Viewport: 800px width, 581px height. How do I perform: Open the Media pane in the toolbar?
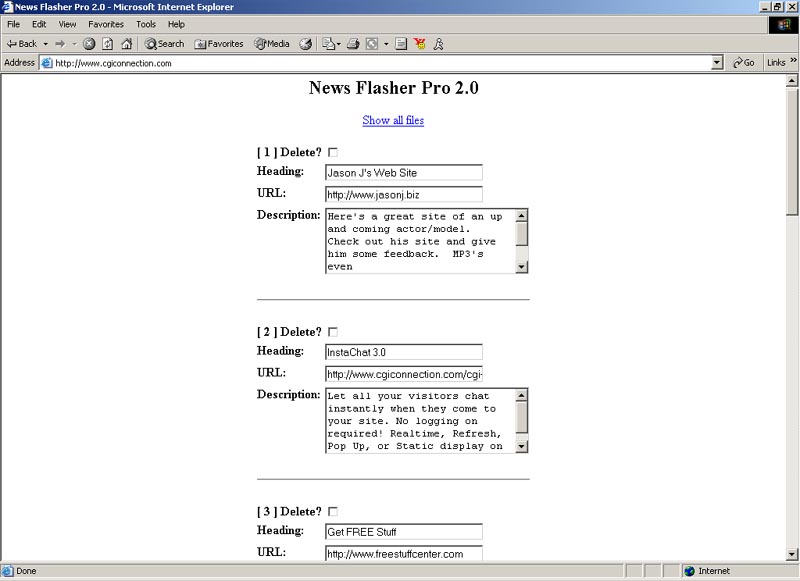coord(272,44)
